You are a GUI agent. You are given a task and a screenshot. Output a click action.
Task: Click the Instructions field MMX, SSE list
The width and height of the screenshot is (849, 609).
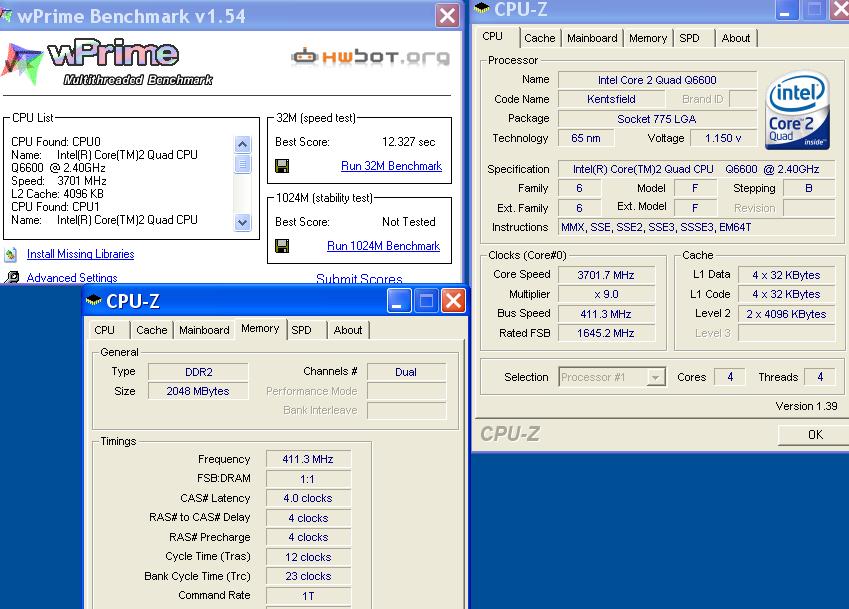tap(696, 227)
